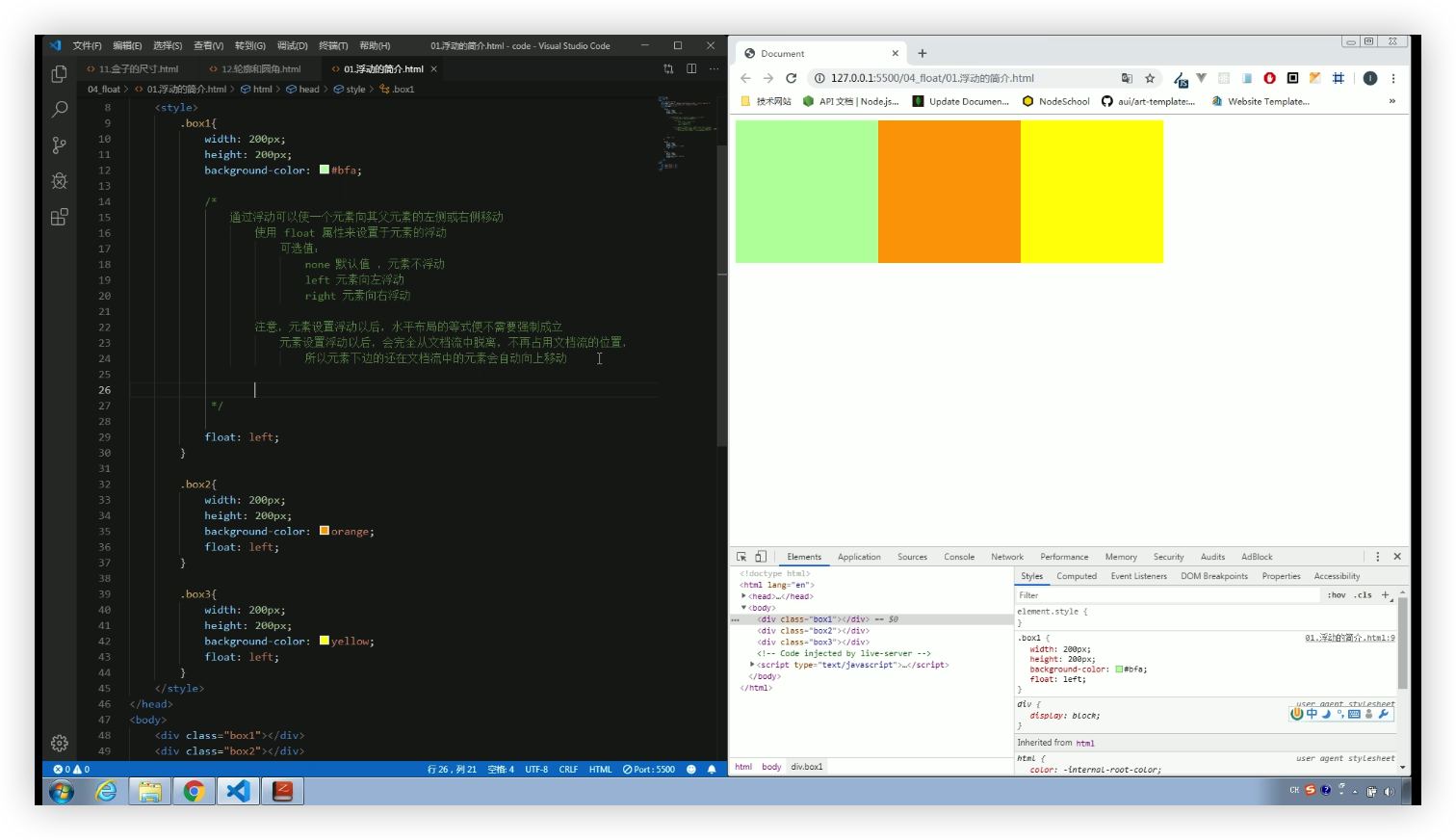Activate the DevTools inspect element picker
Viewport: 1456px width, 840px height.
click(741, 557)
